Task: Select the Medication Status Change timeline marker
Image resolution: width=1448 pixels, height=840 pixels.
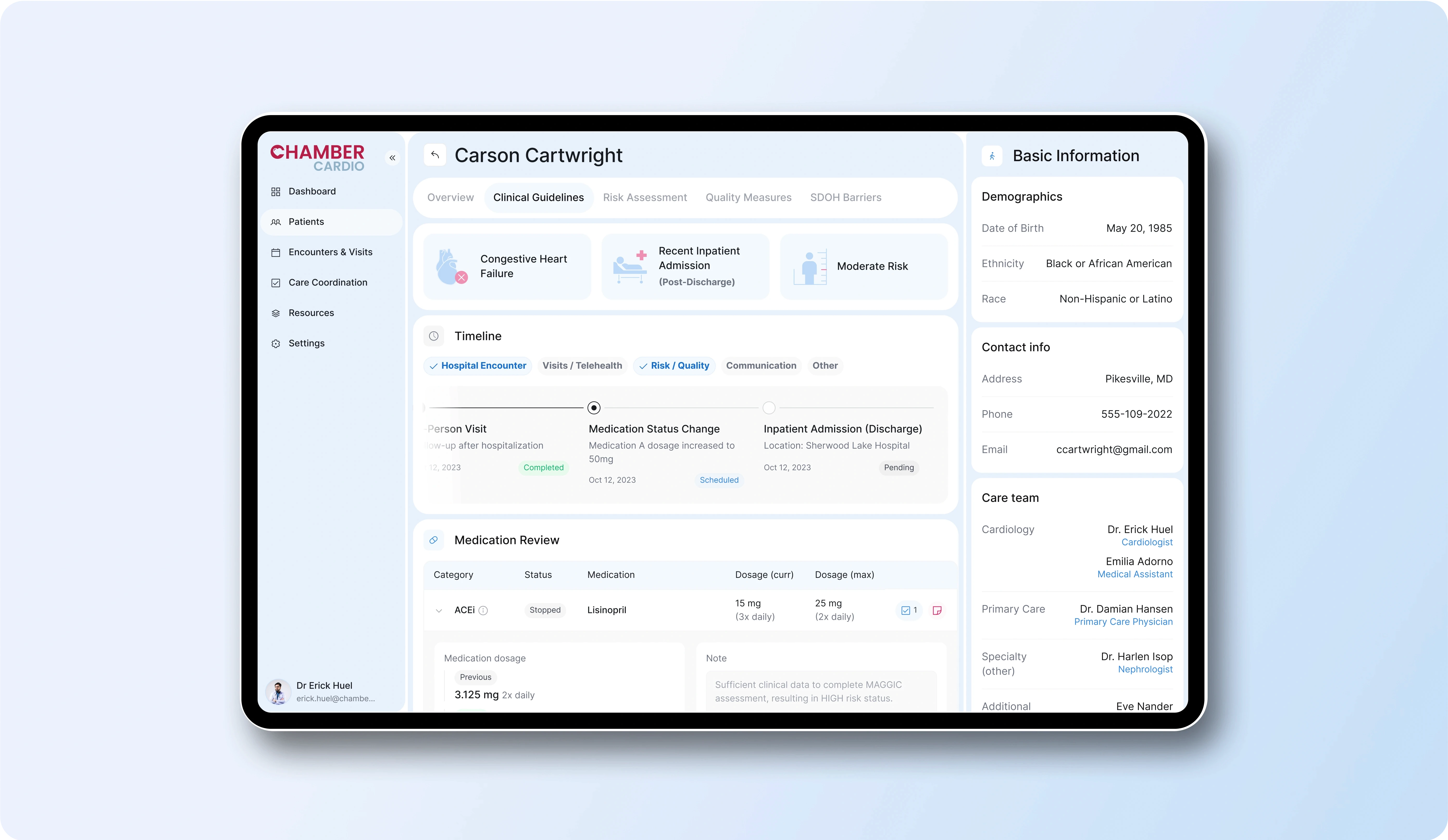Action: pos(594,408)
